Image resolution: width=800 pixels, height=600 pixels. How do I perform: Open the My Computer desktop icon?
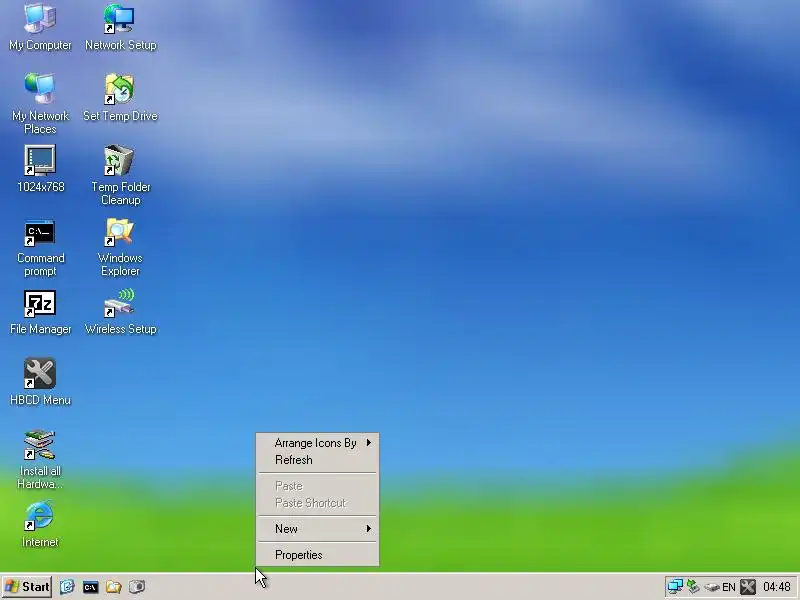[40, 28]
